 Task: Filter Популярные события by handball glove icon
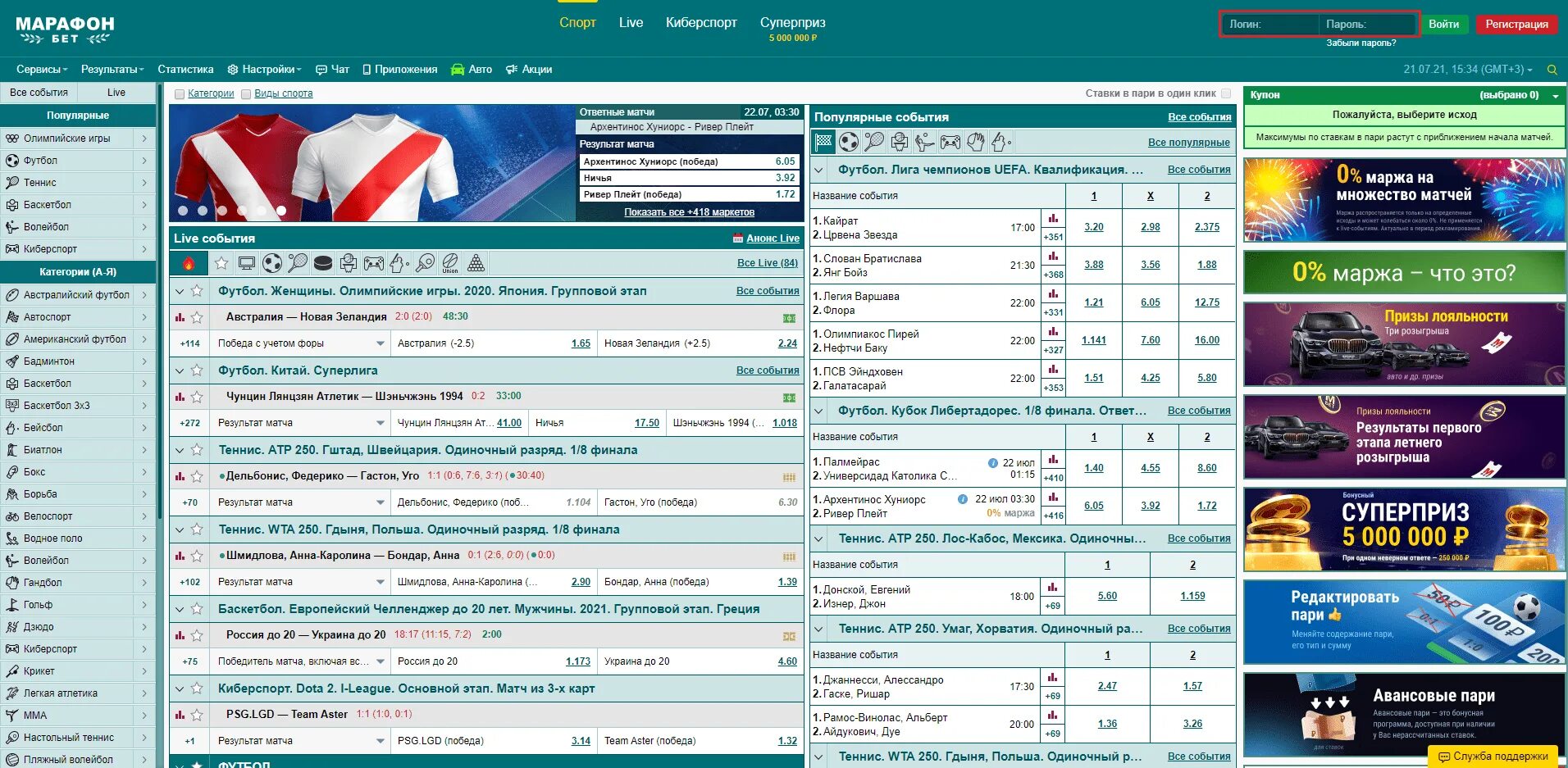tap(975, 142)
